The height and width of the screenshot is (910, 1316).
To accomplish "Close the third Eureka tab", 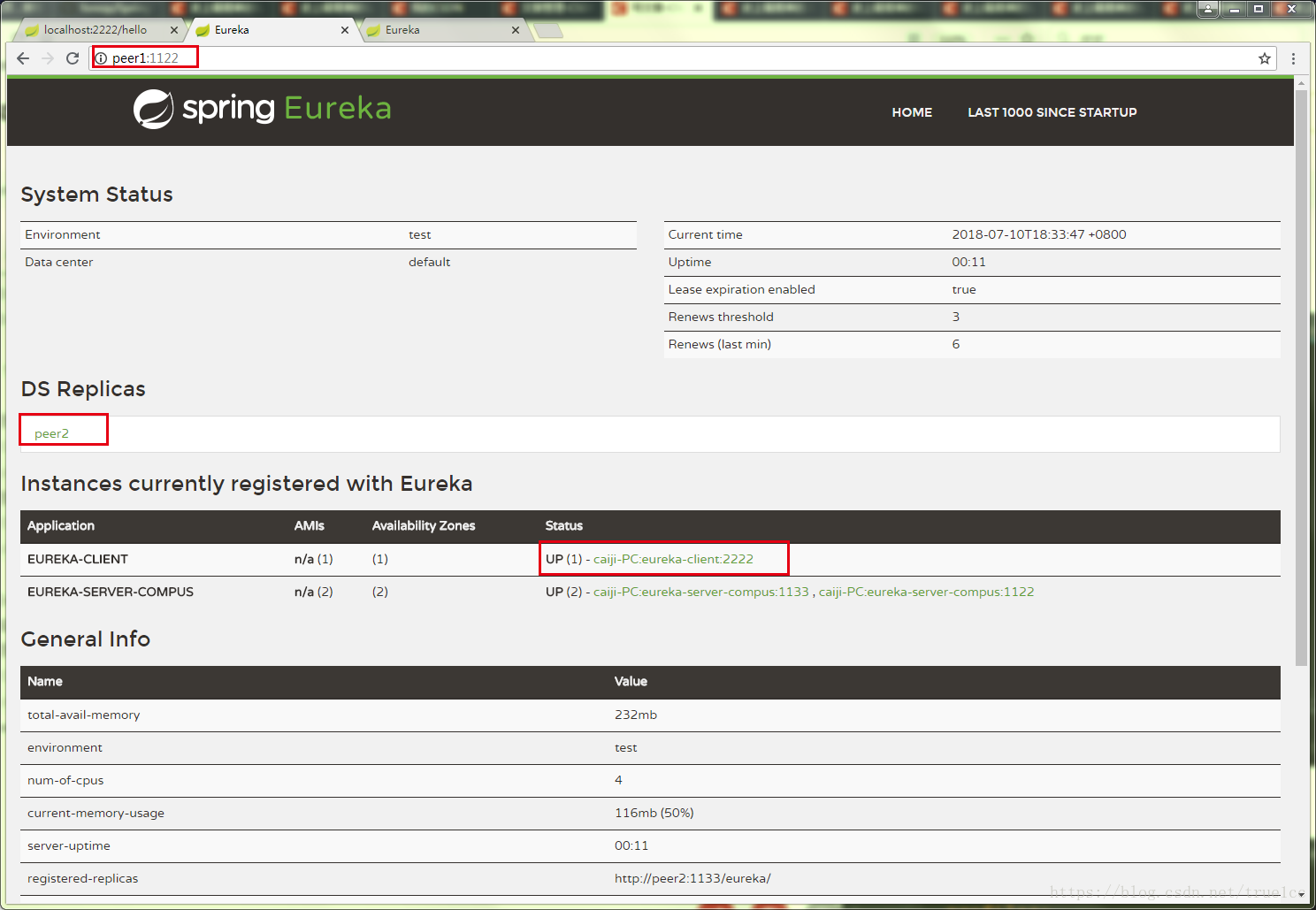I will [516, 30].
